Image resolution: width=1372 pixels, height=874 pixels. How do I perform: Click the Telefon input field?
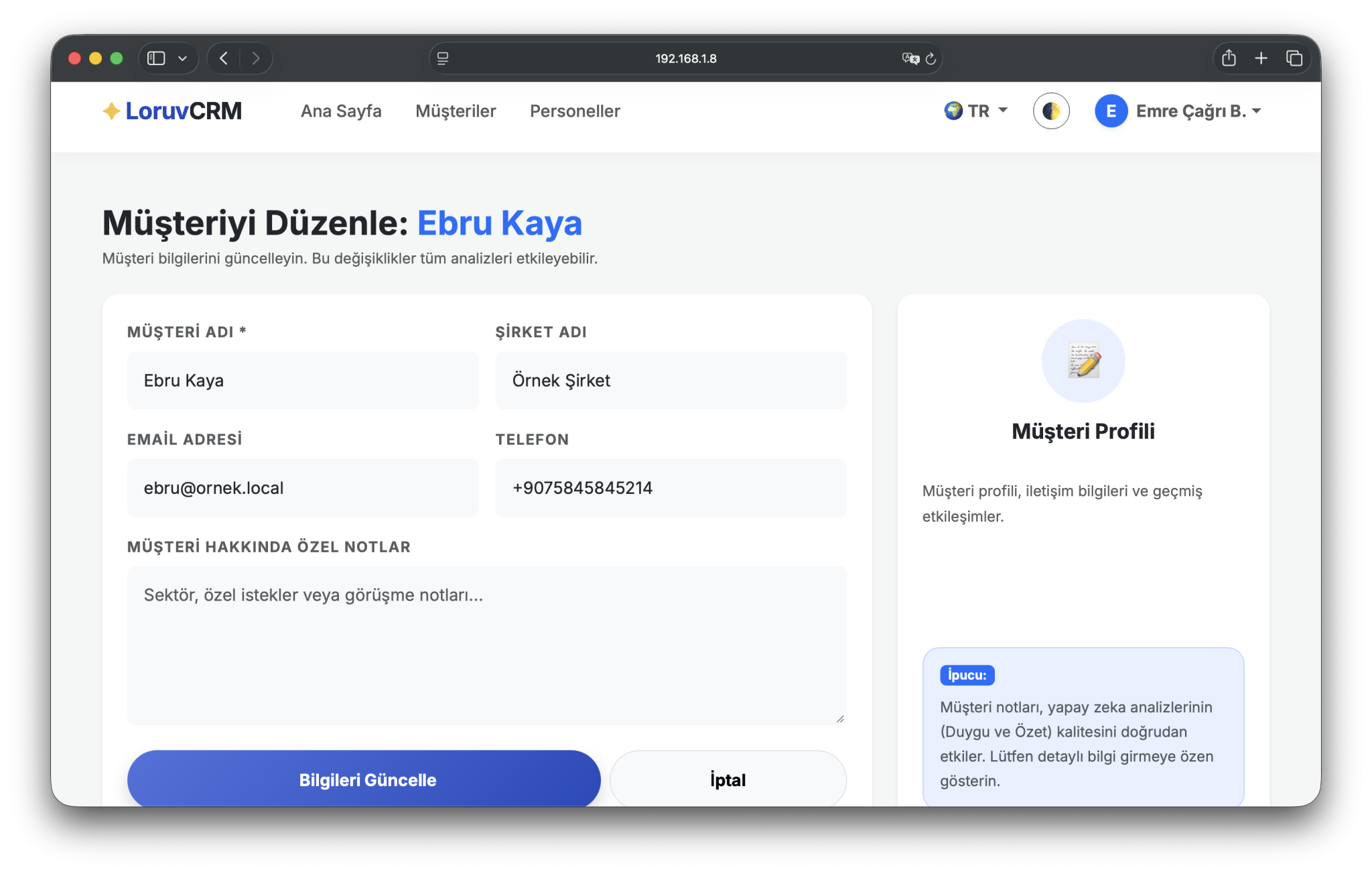click(671, 488)
